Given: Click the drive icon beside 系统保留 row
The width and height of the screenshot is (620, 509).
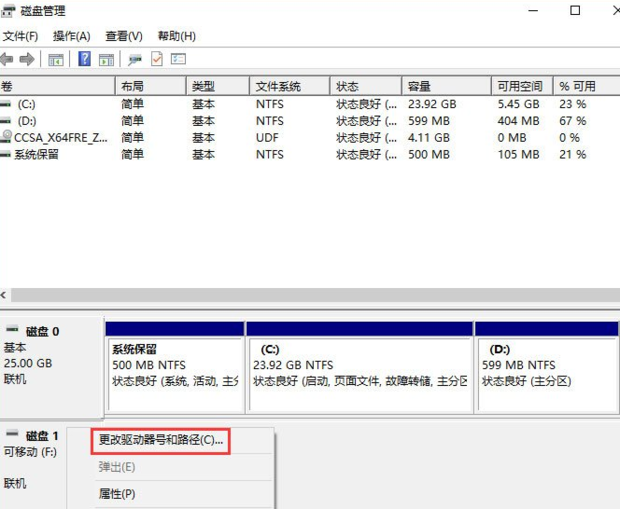Looking at the screenshot, I should [x=6, y=154].
